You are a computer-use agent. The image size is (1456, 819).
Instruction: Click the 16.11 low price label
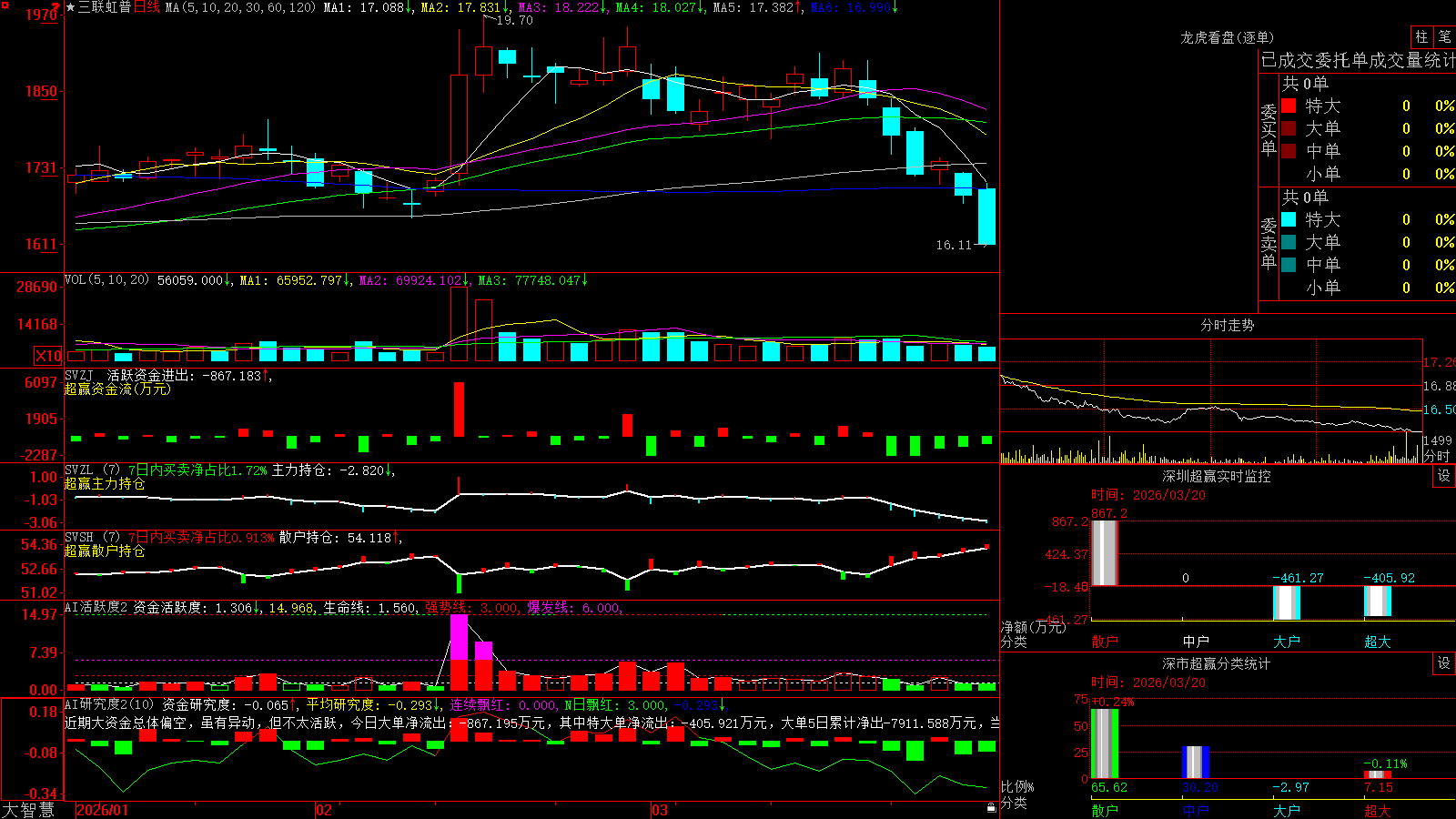954,245
